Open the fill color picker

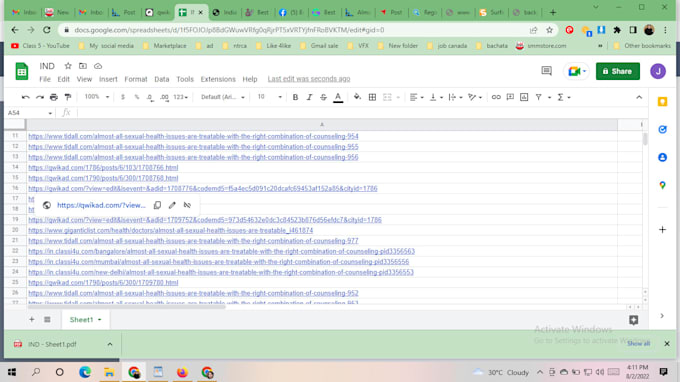357,97
